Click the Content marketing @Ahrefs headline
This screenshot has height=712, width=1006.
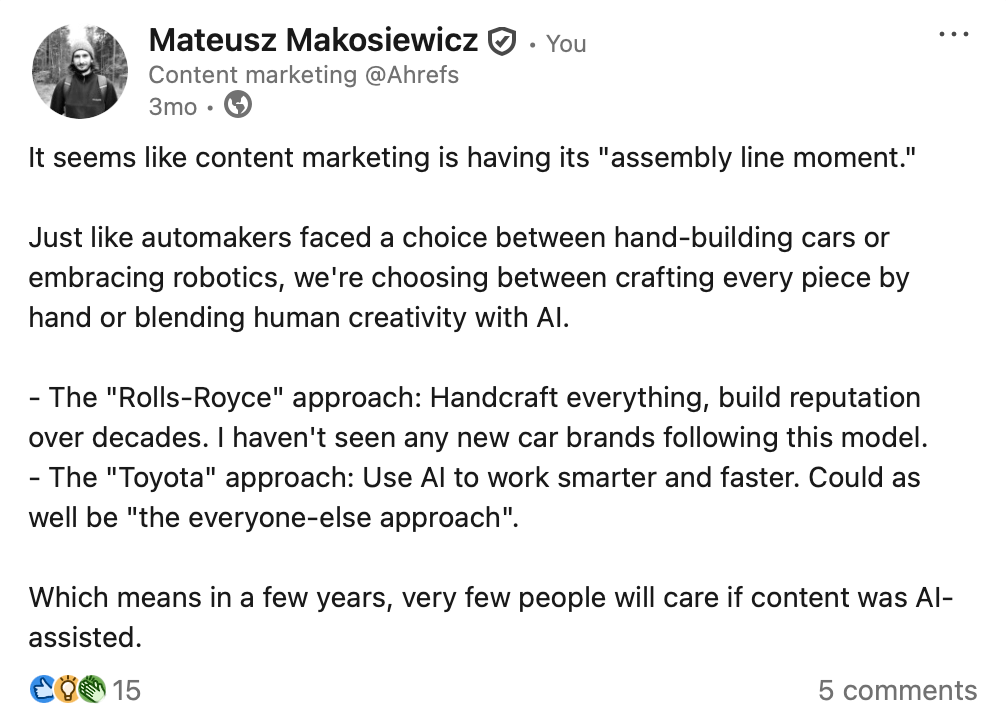(x=304, y=74)
